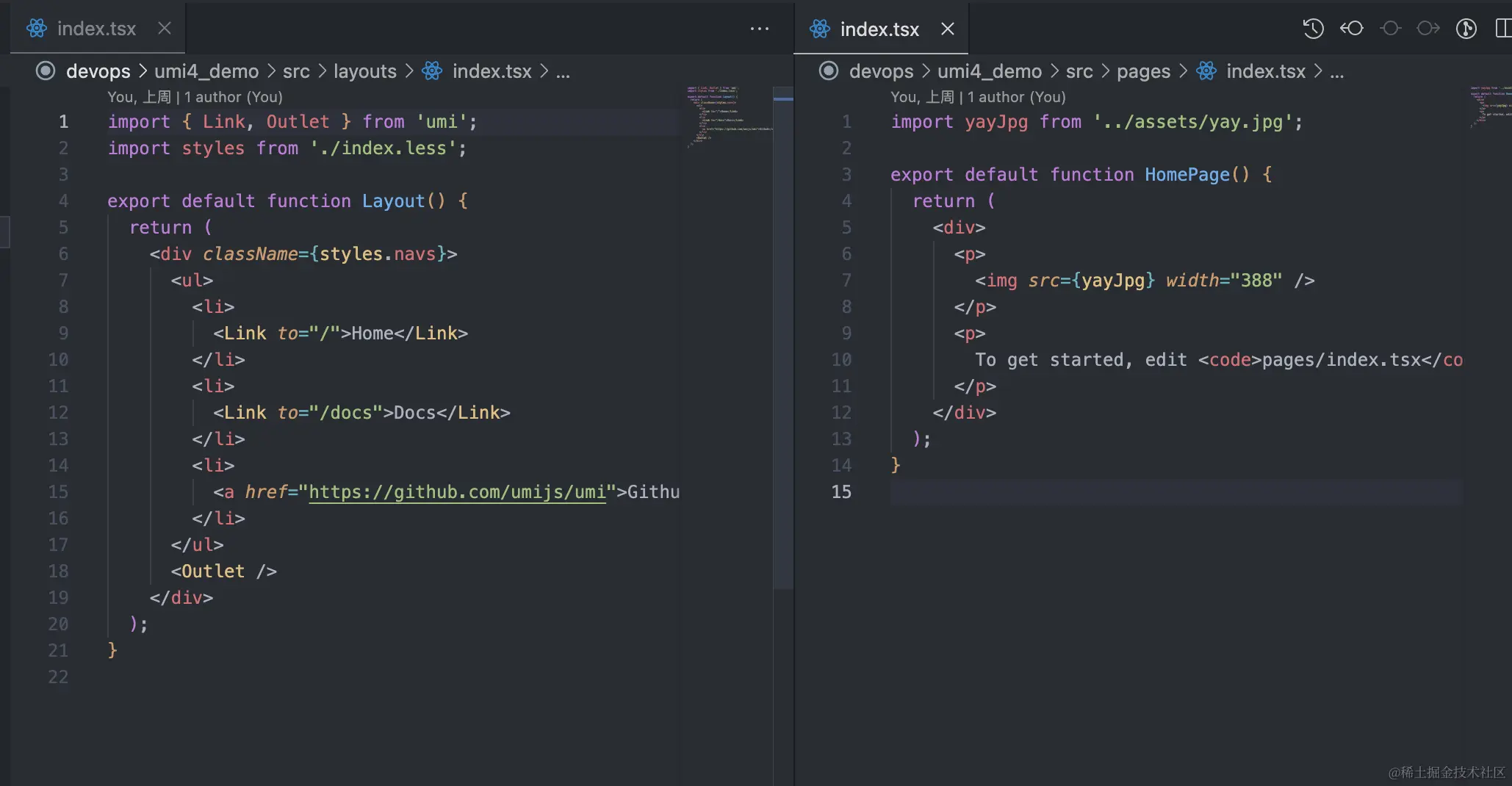Click right editor minimap

click(1490, 107)
